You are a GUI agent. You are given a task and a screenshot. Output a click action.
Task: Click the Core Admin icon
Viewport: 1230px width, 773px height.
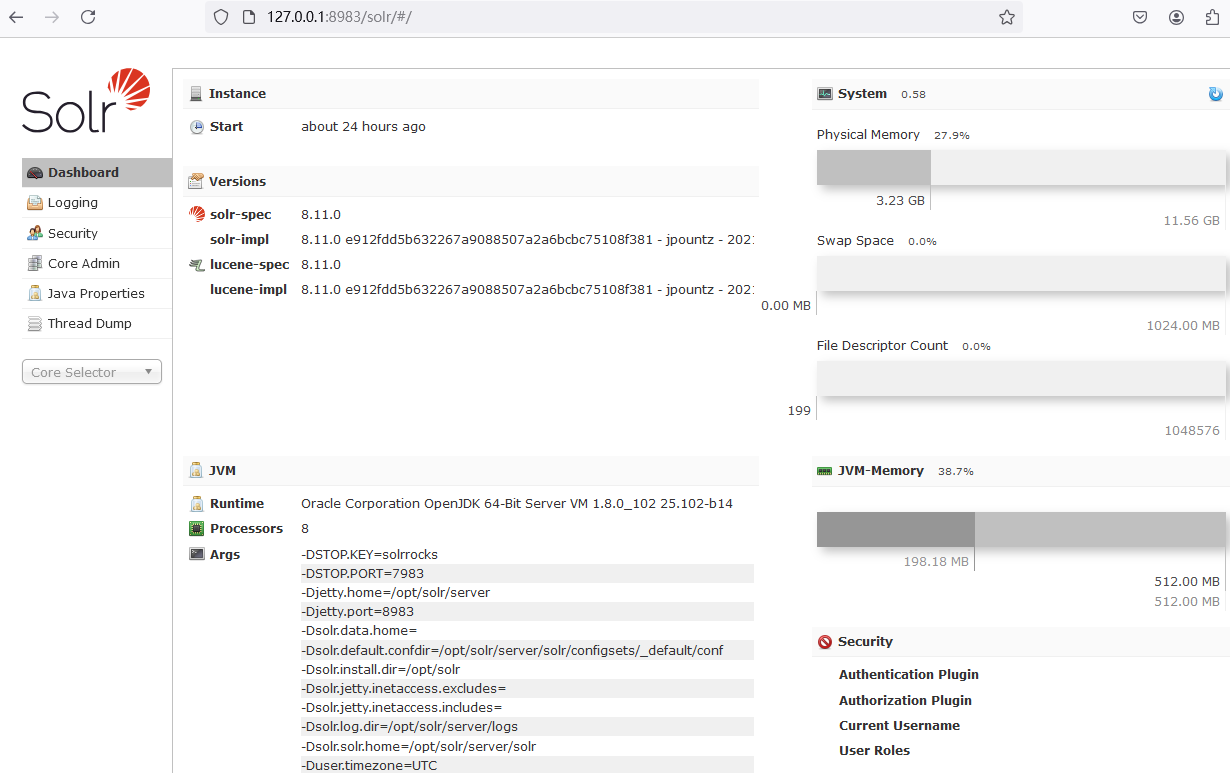pos(35,264)
